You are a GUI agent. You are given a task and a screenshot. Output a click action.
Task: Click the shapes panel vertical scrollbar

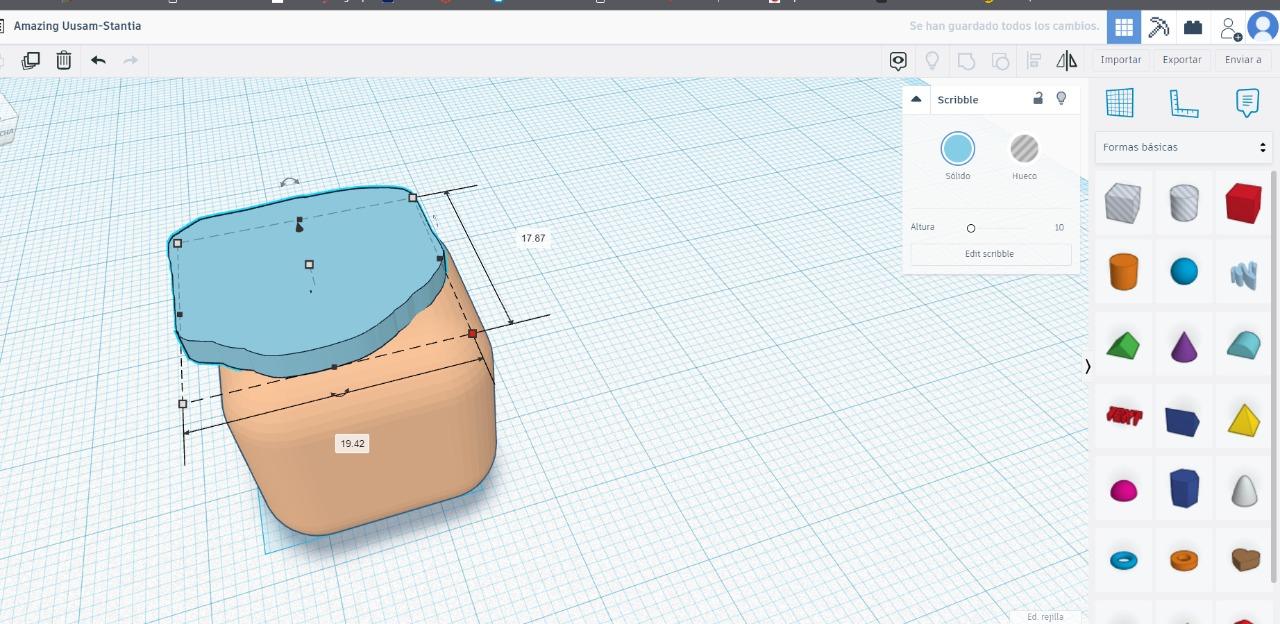[x=1273, y=376]
